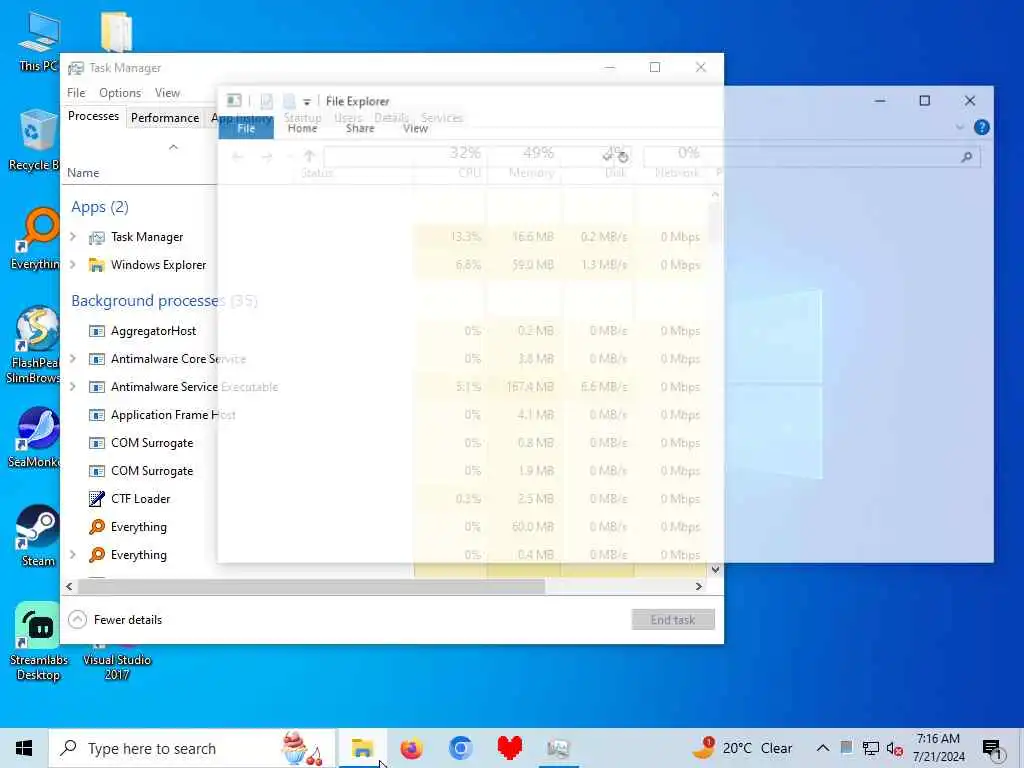Open the Task Manager taskbar icon

[x=558, y=748]
